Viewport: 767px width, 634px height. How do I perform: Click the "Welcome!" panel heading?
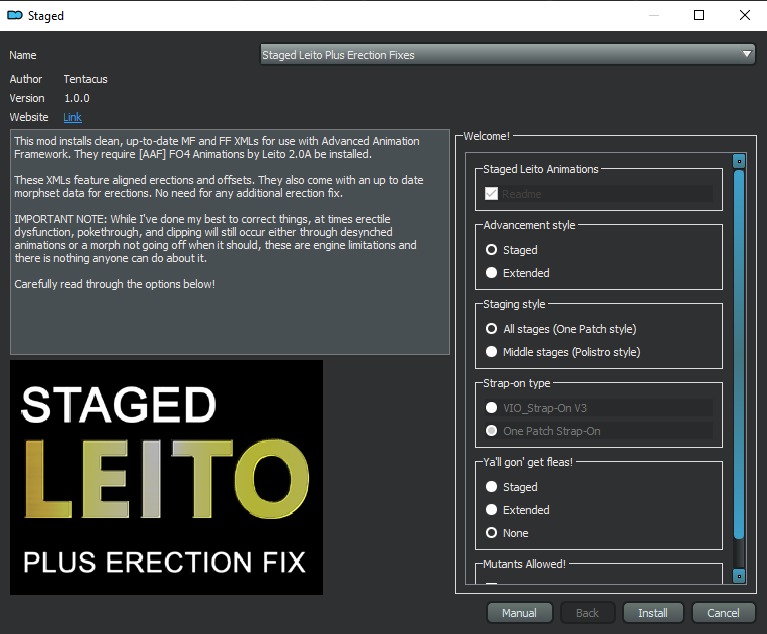pos(486,136)
